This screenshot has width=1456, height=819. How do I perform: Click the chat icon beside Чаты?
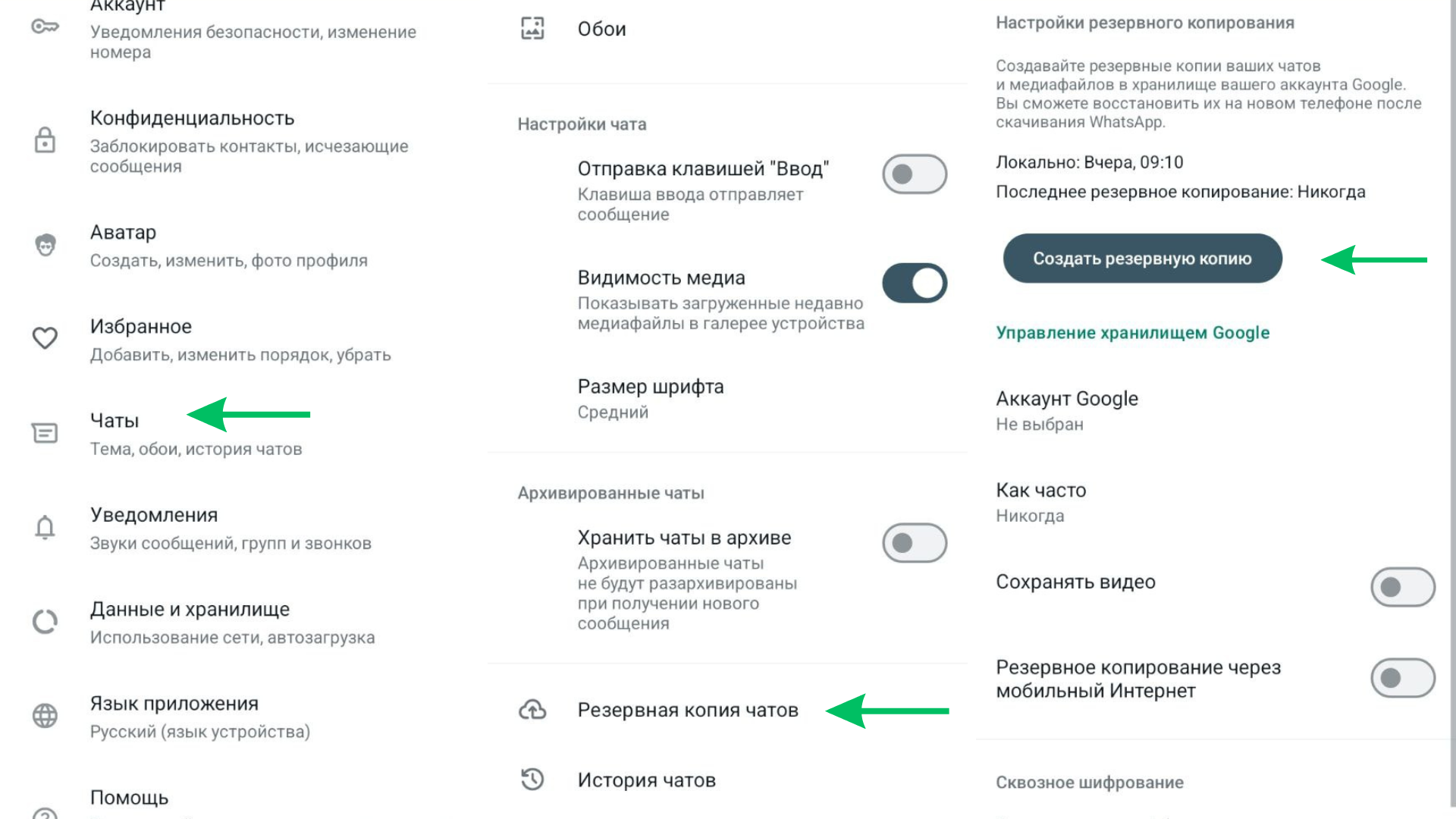click(45, 433)
